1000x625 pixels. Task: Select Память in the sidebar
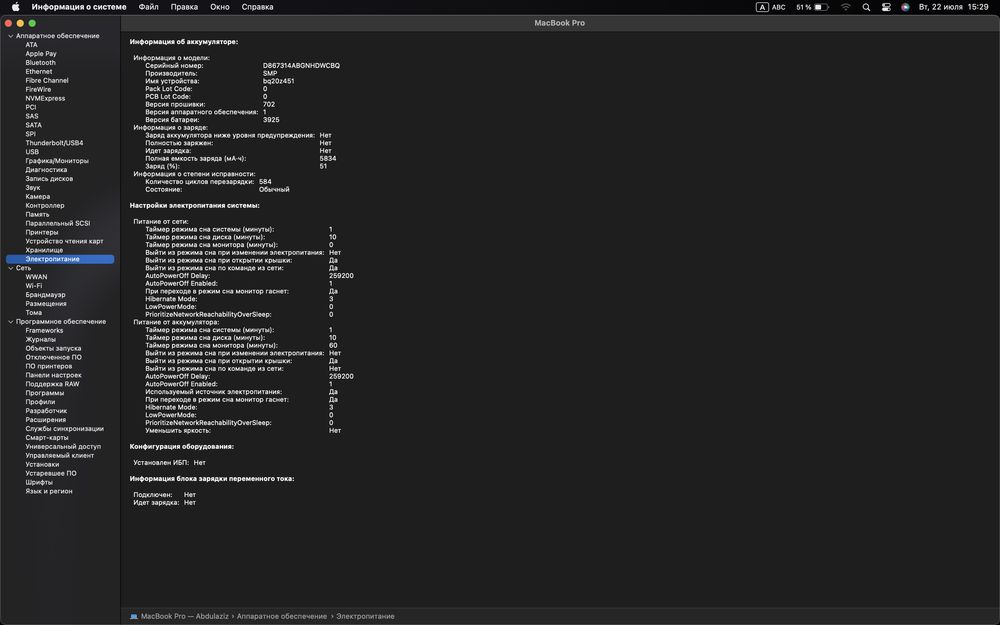tap(37, 214)
